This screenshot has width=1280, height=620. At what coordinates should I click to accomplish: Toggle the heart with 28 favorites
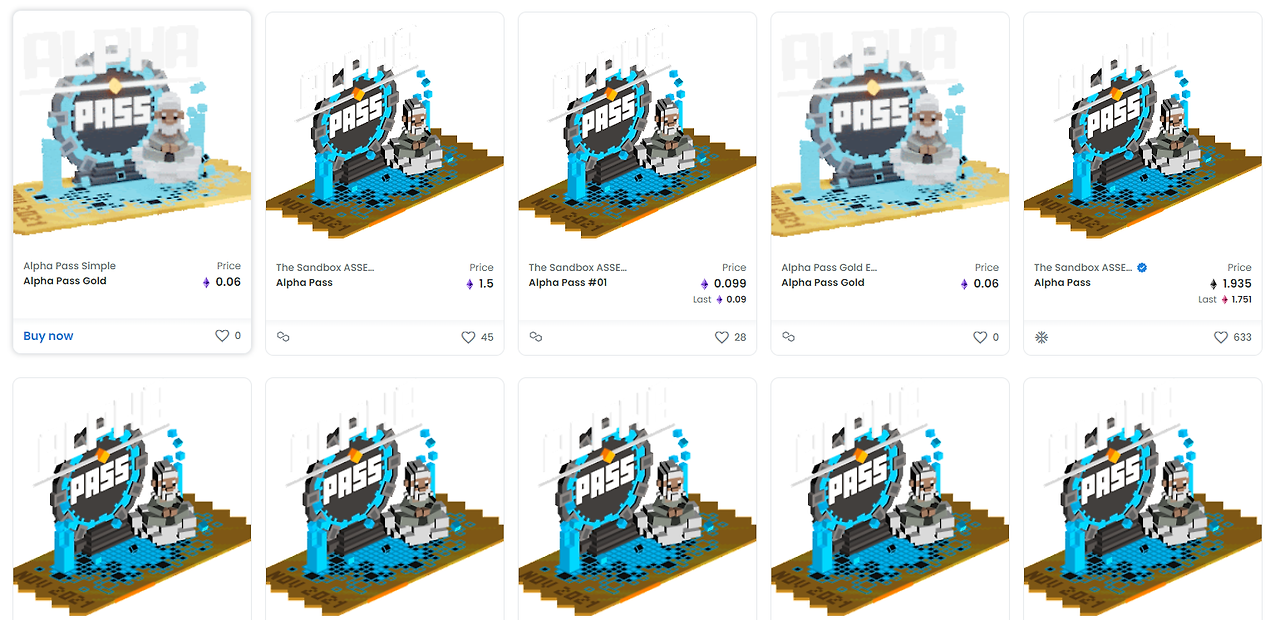pyautogui.click(x=721, y=337)
